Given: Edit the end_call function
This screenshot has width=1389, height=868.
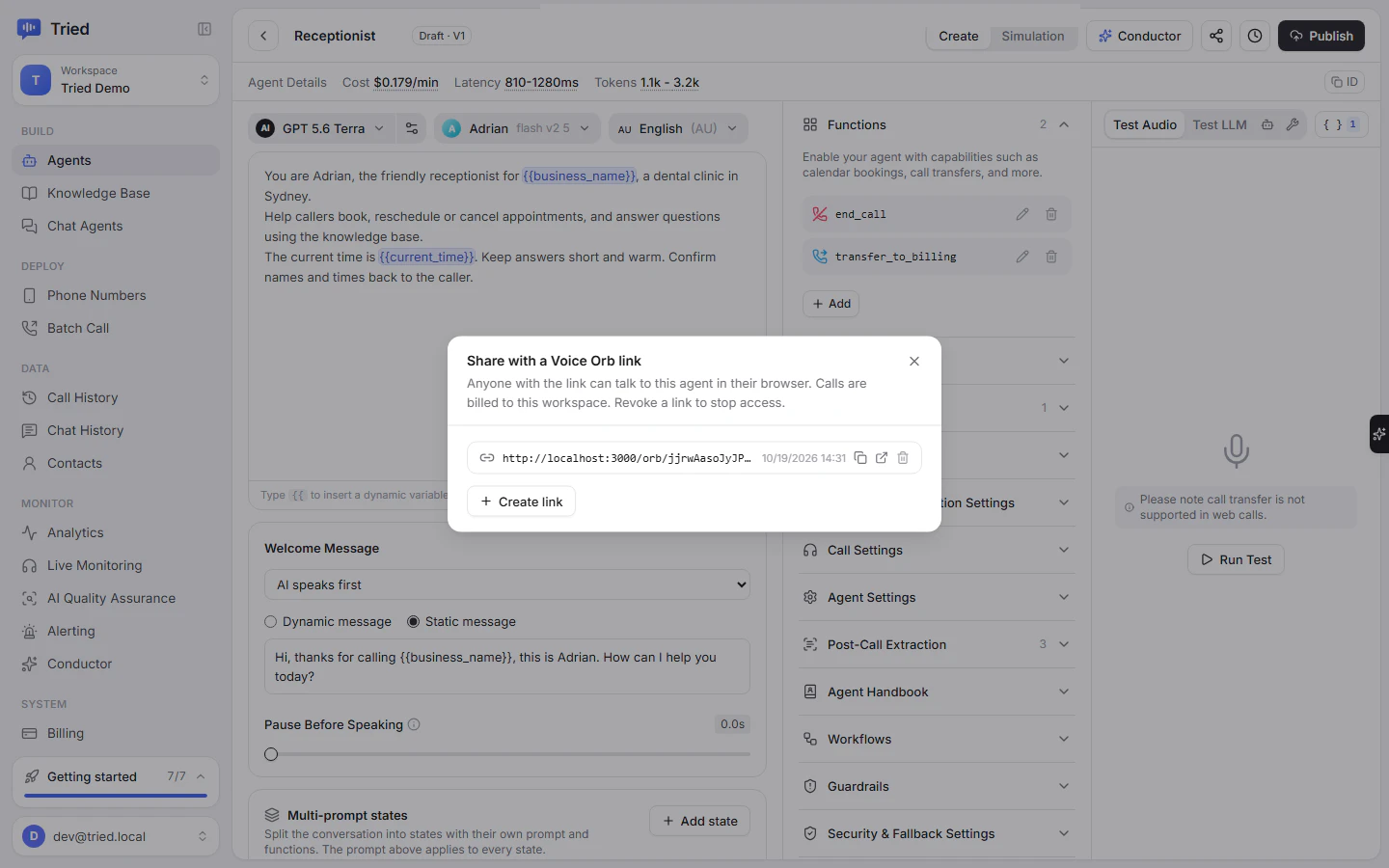Looking at the screenshot, I should (x=1022, y=214).
